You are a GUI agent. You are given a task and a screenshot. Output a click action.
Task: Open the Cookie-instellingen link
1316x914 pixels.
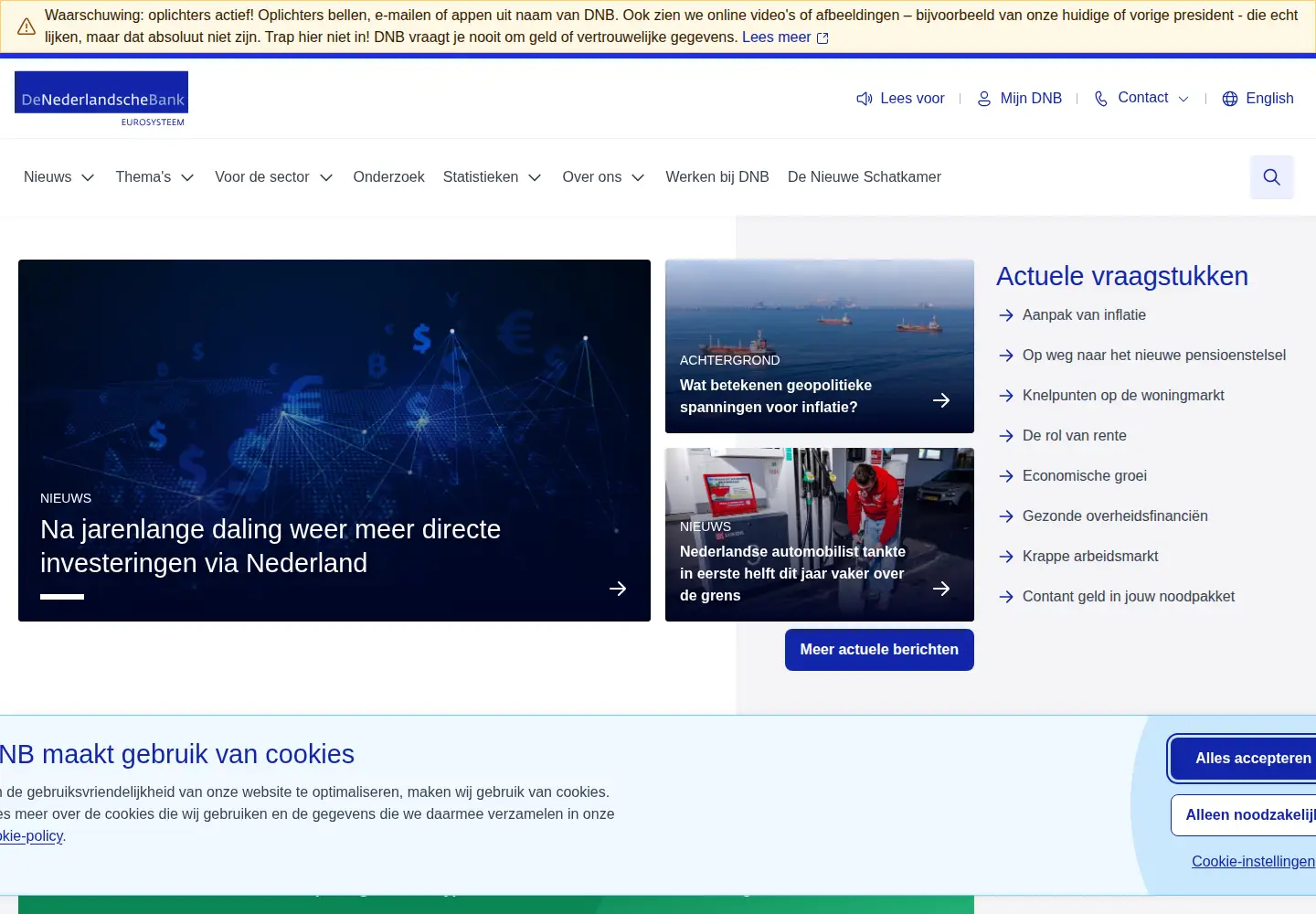pos(1253,862)
